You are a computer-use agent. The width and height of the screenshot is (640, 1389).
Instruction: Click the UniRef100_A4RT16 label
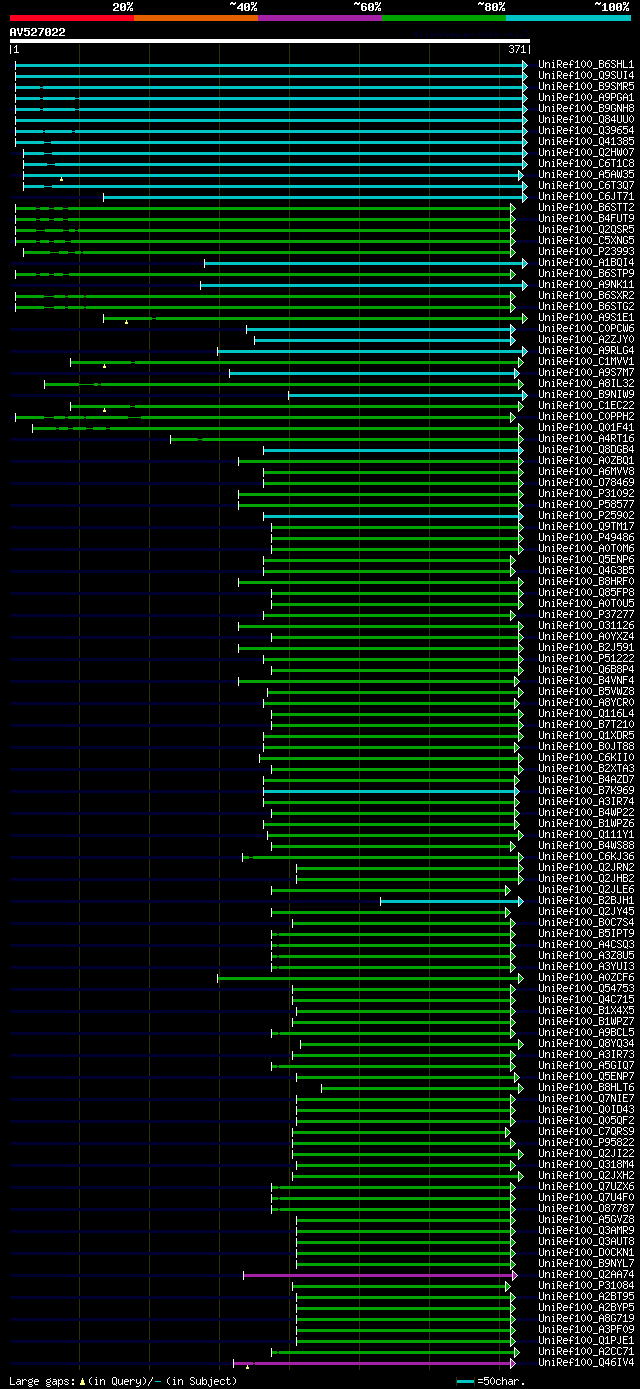[586, 438]
